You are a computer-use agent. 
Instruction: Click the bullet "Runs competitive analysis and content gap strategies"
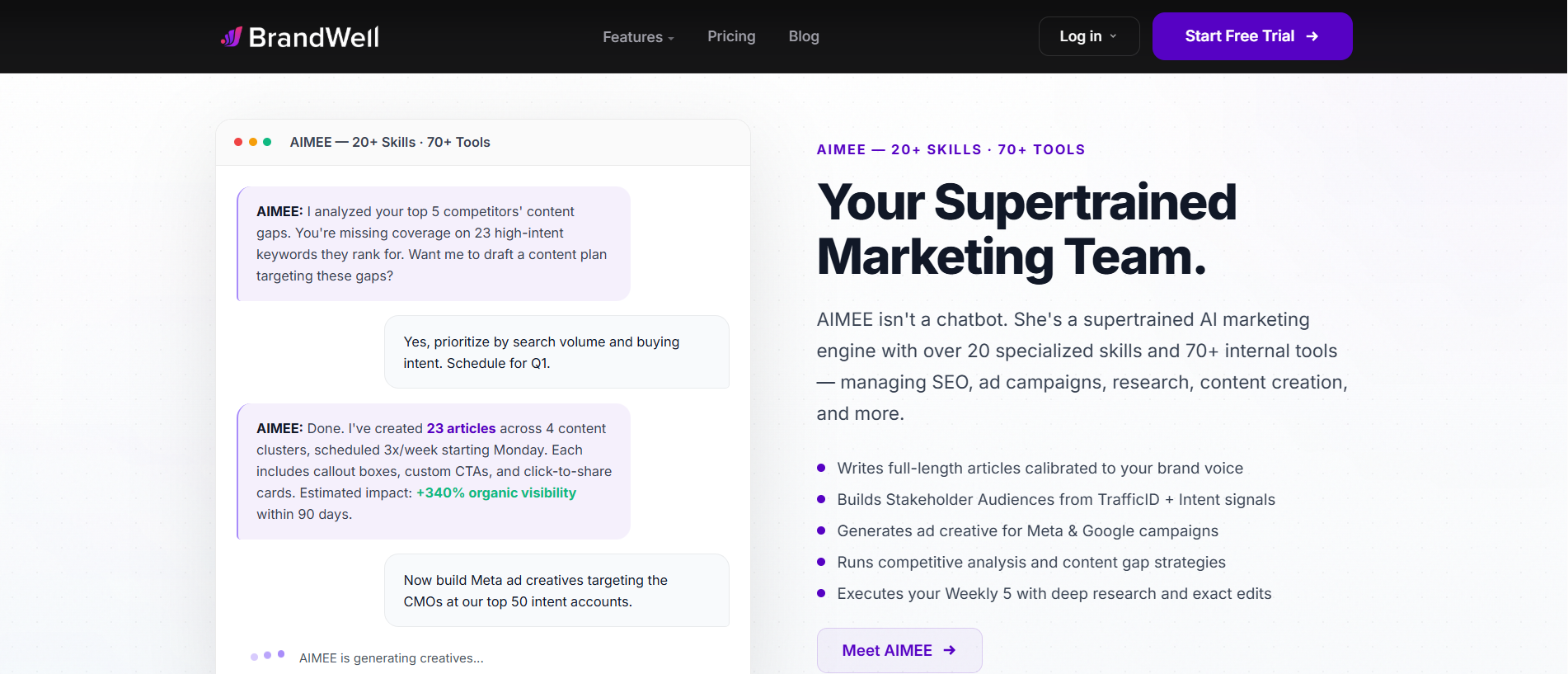coord(1031,562)
